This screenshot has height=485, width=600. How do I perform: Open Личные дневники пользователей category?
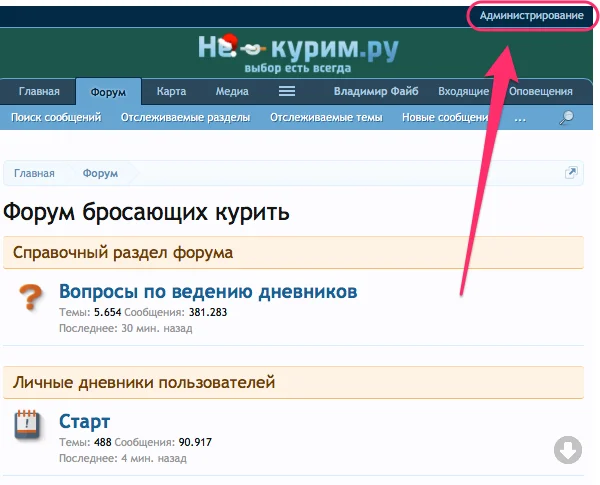click(144, 383)
